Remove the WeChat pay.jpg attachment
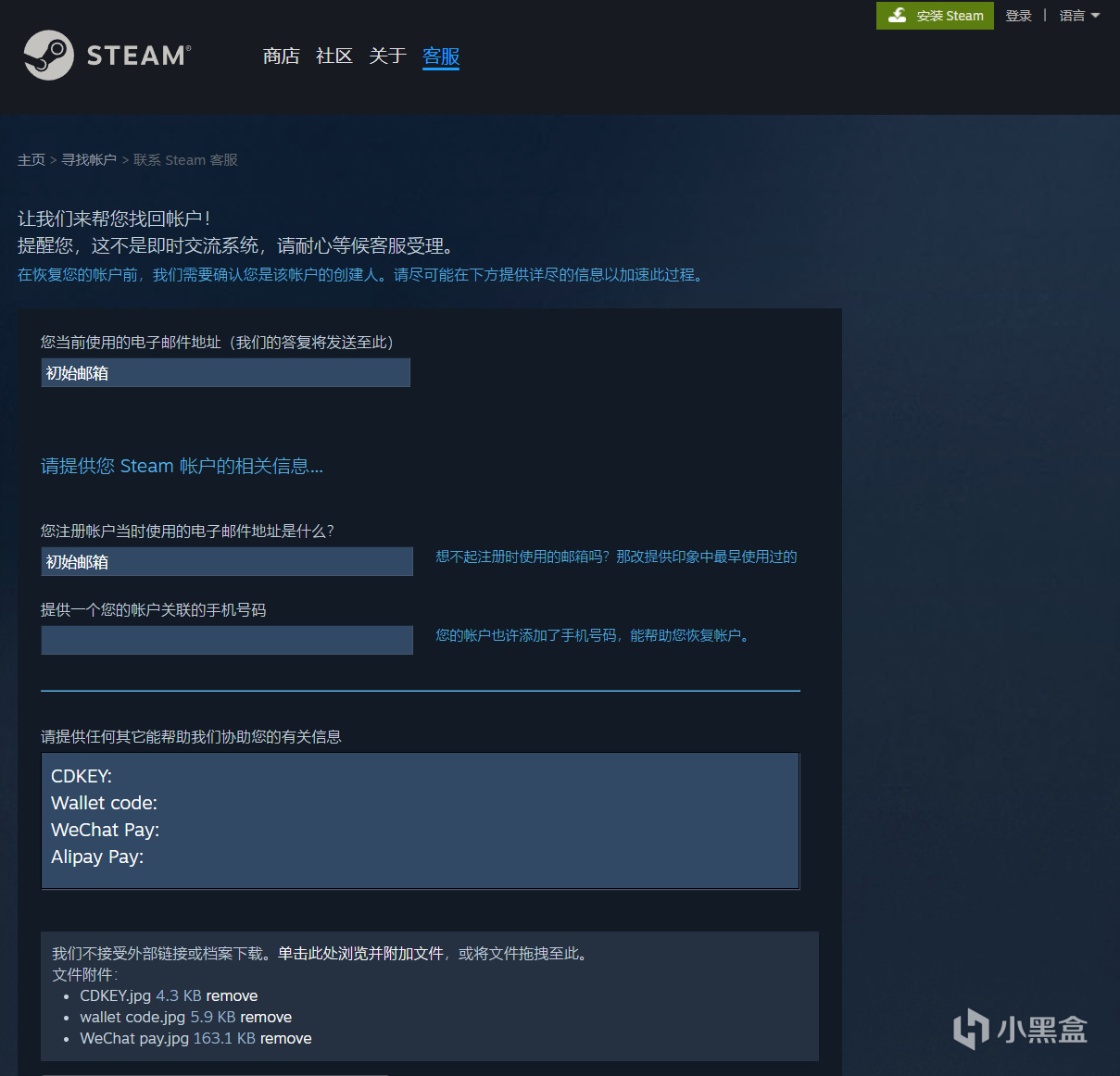The width and height of the screenshot is (1120, 1076). 285,1039
